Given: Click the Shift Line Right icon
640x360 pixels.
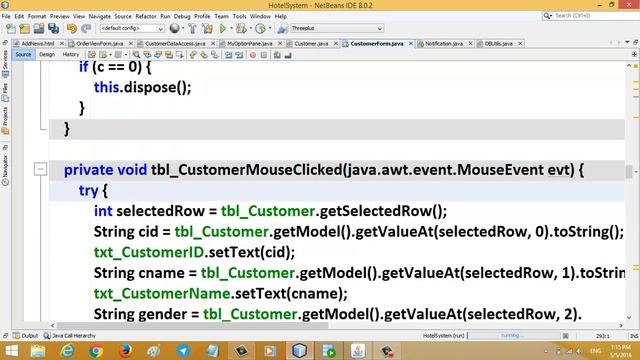Looking at the screenshot, I should 239,55.
